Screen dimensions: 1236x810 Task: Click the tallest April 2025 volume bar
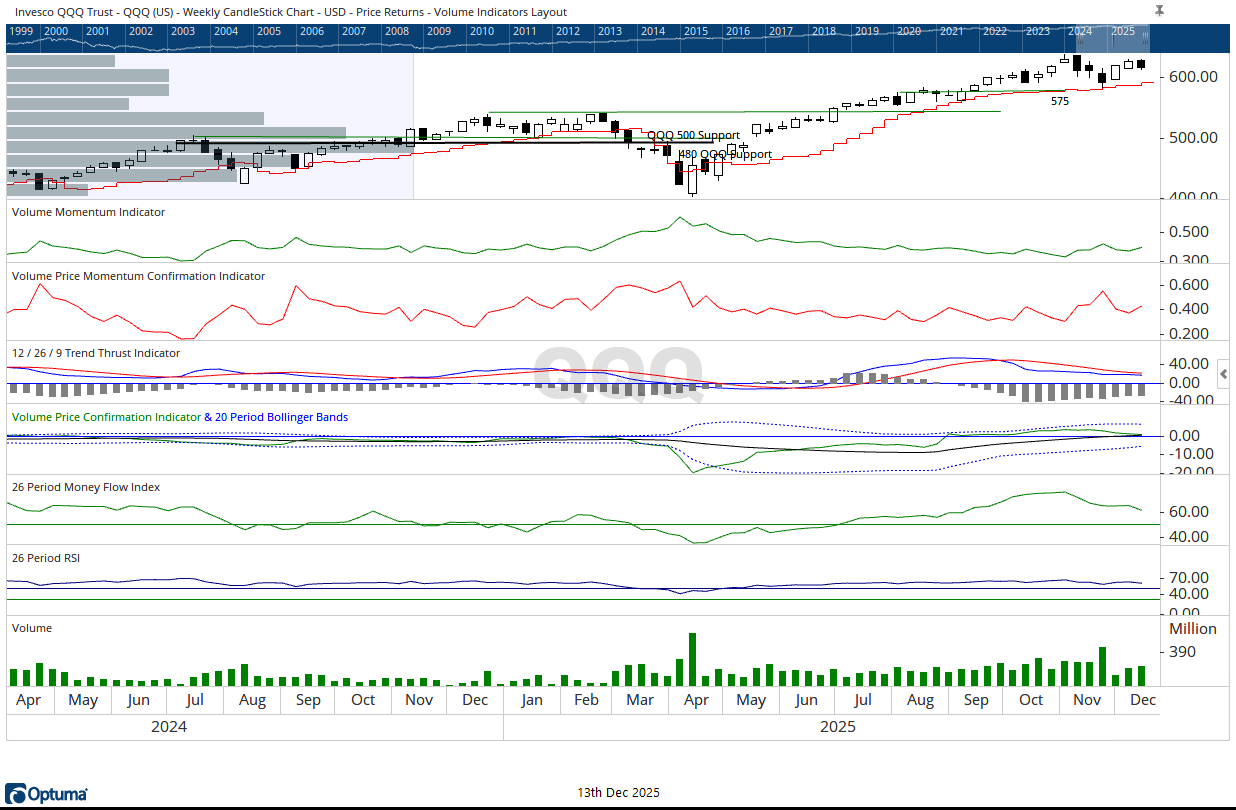click(x=692, y=658)
